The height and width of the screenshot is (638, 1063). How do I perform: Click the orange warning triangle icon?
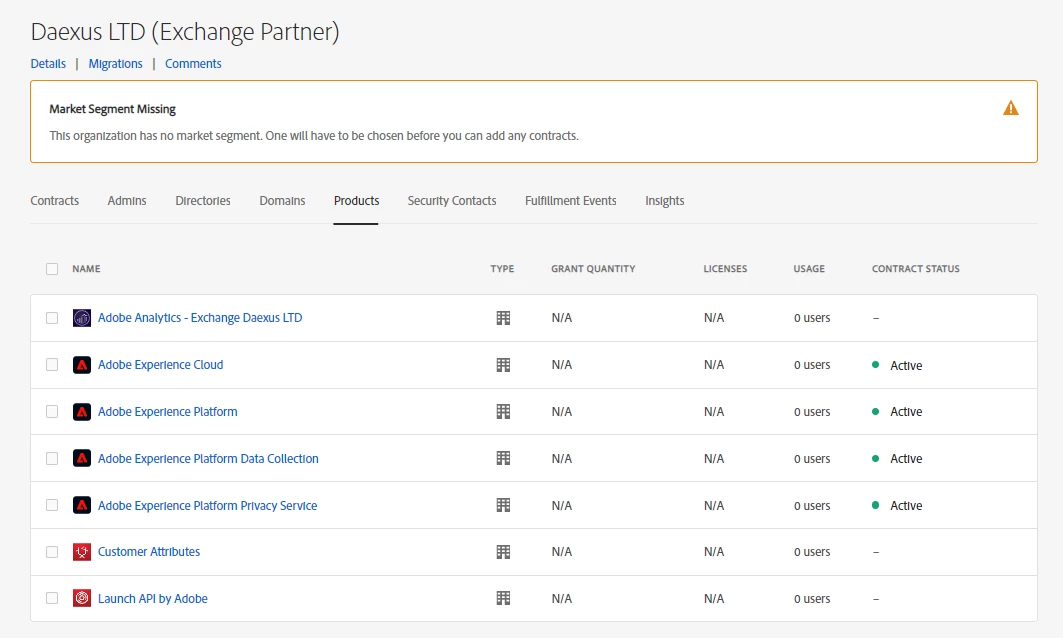click(x=1011, y=108)
